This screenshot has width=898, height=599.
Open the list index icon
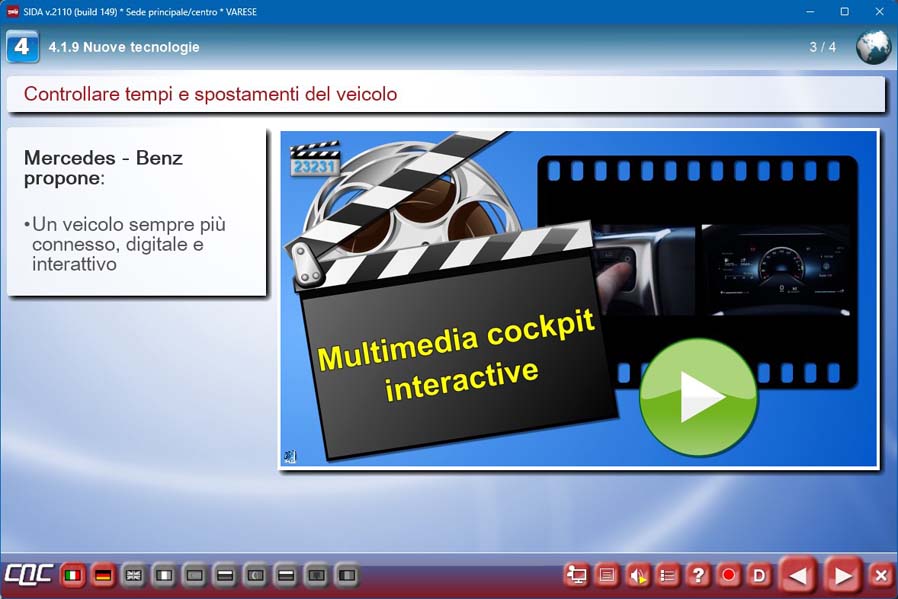click(x=668, y=575)
